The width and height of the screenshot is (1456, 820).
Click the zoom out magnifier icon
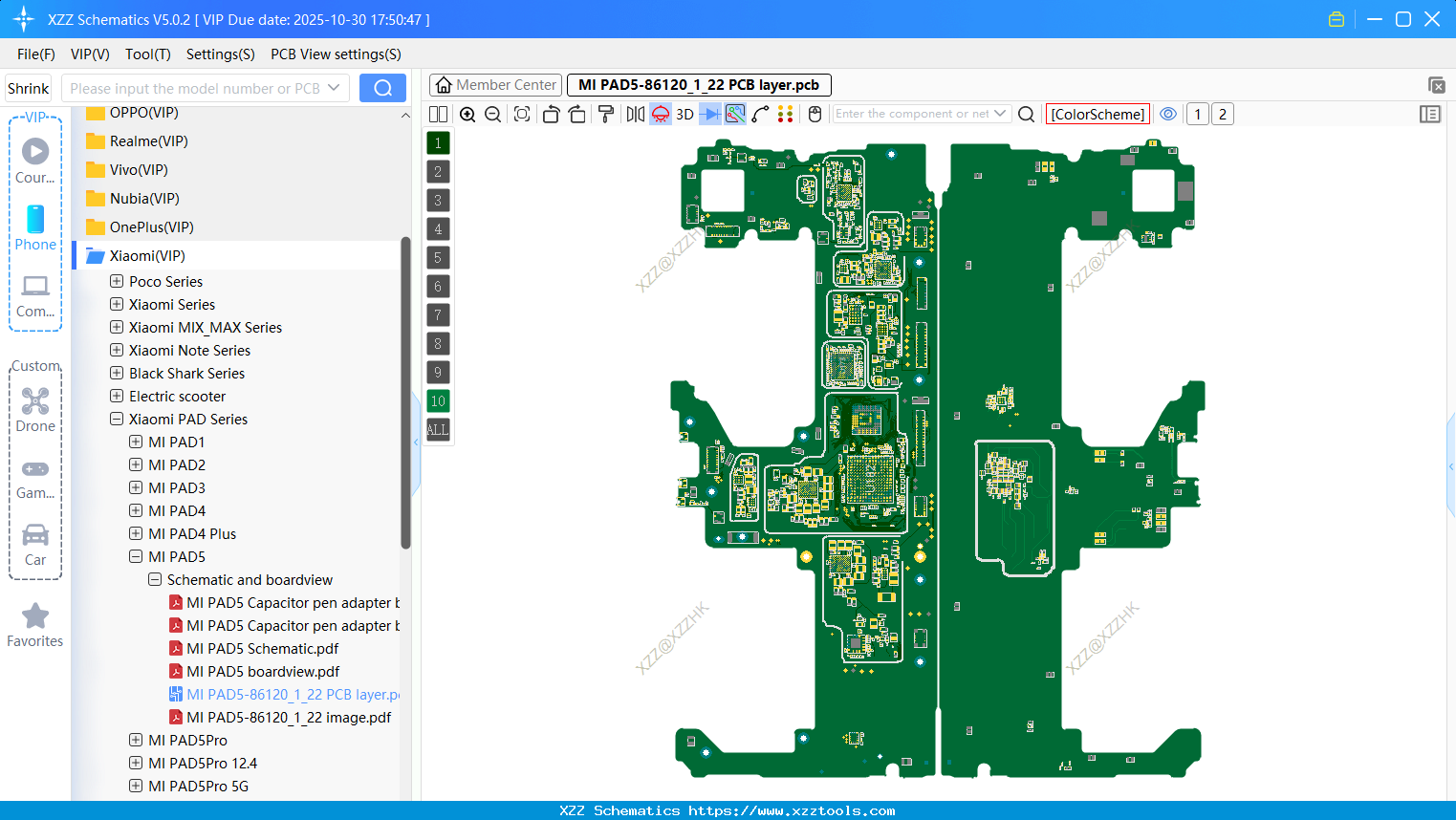point(493,115)
